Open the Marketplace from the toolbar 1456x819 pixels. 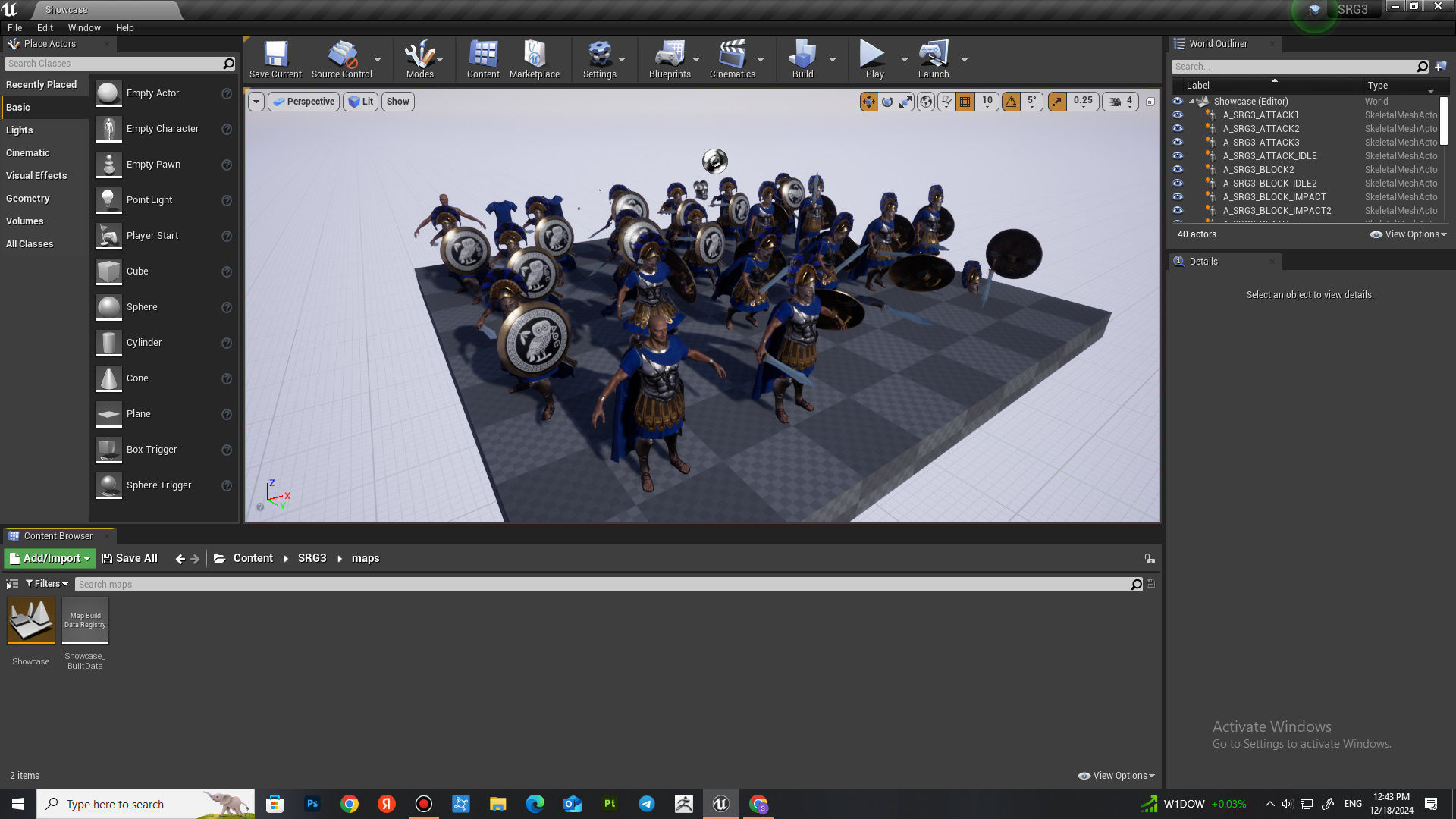(534, 59)
